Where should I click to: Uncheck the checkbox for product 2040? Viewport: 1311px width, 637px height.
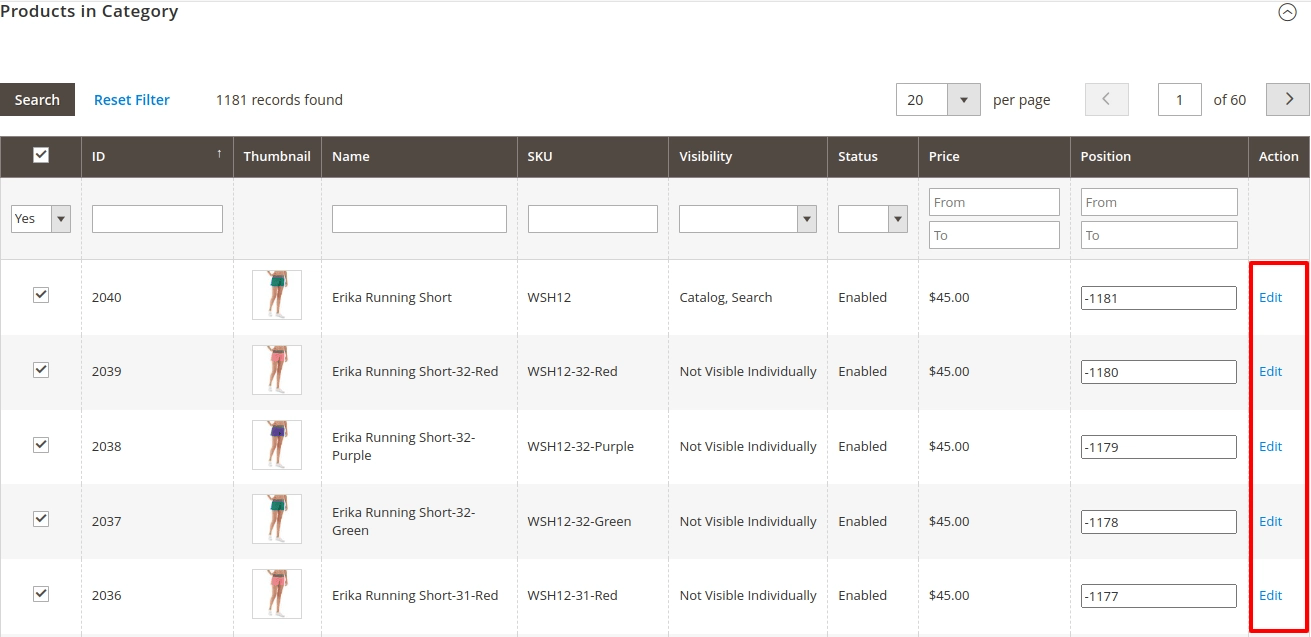coord(41,295)
